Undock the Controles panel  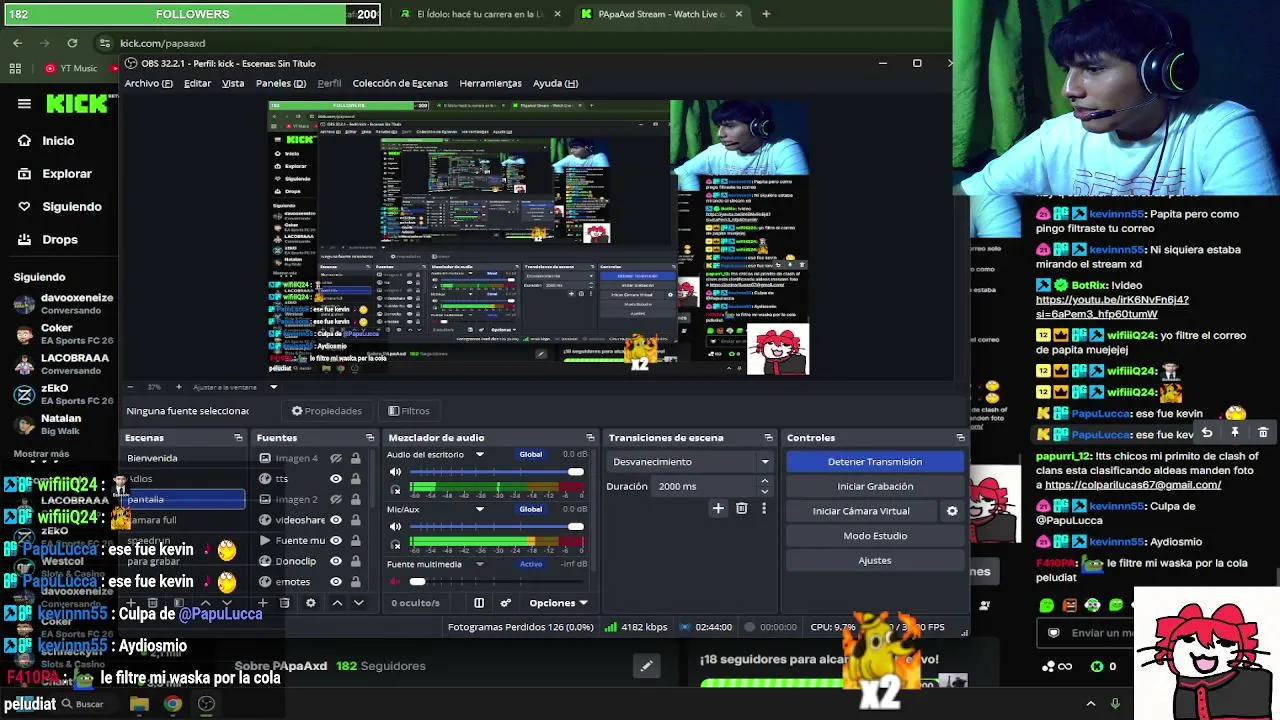click(960, 438)
